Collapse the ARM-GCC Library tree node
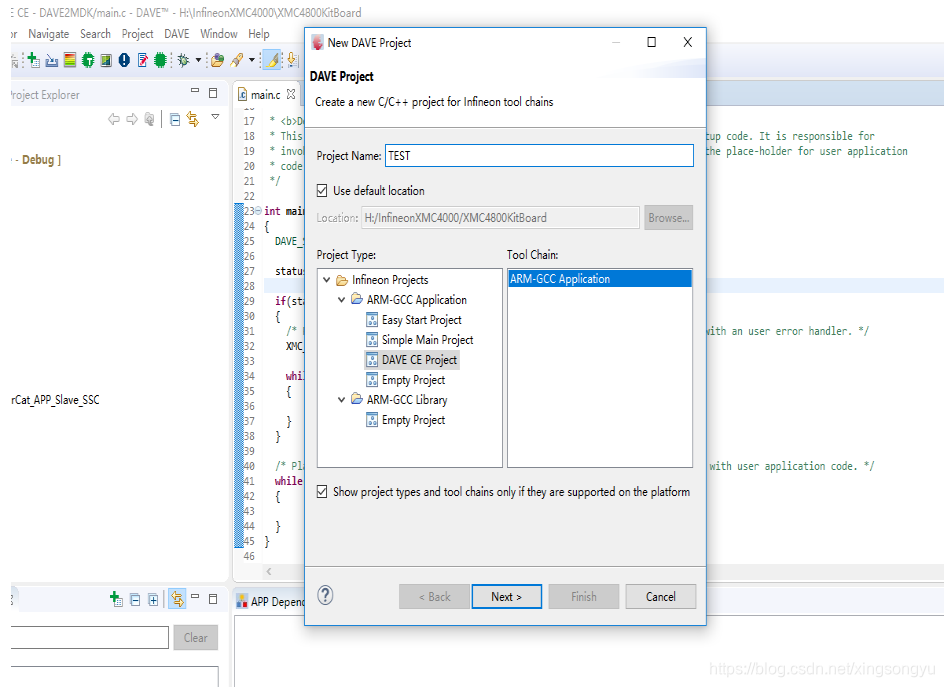Screen dimensions: 944x687 [341, 399]
